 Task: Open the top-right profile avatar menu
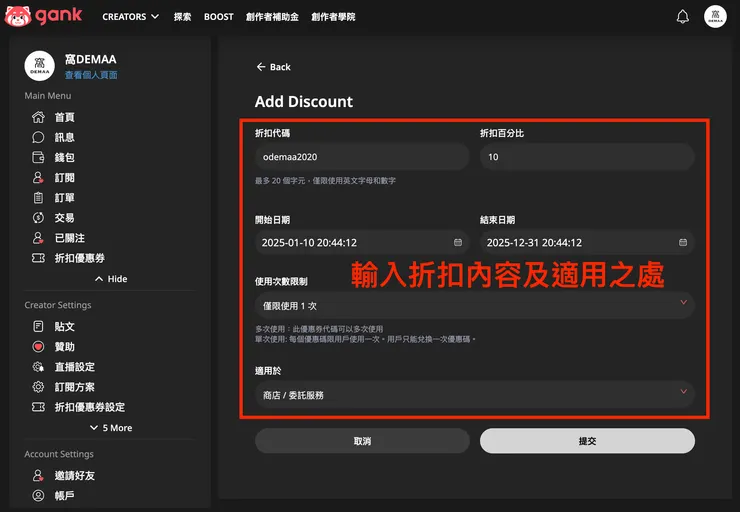coord(715,17)
